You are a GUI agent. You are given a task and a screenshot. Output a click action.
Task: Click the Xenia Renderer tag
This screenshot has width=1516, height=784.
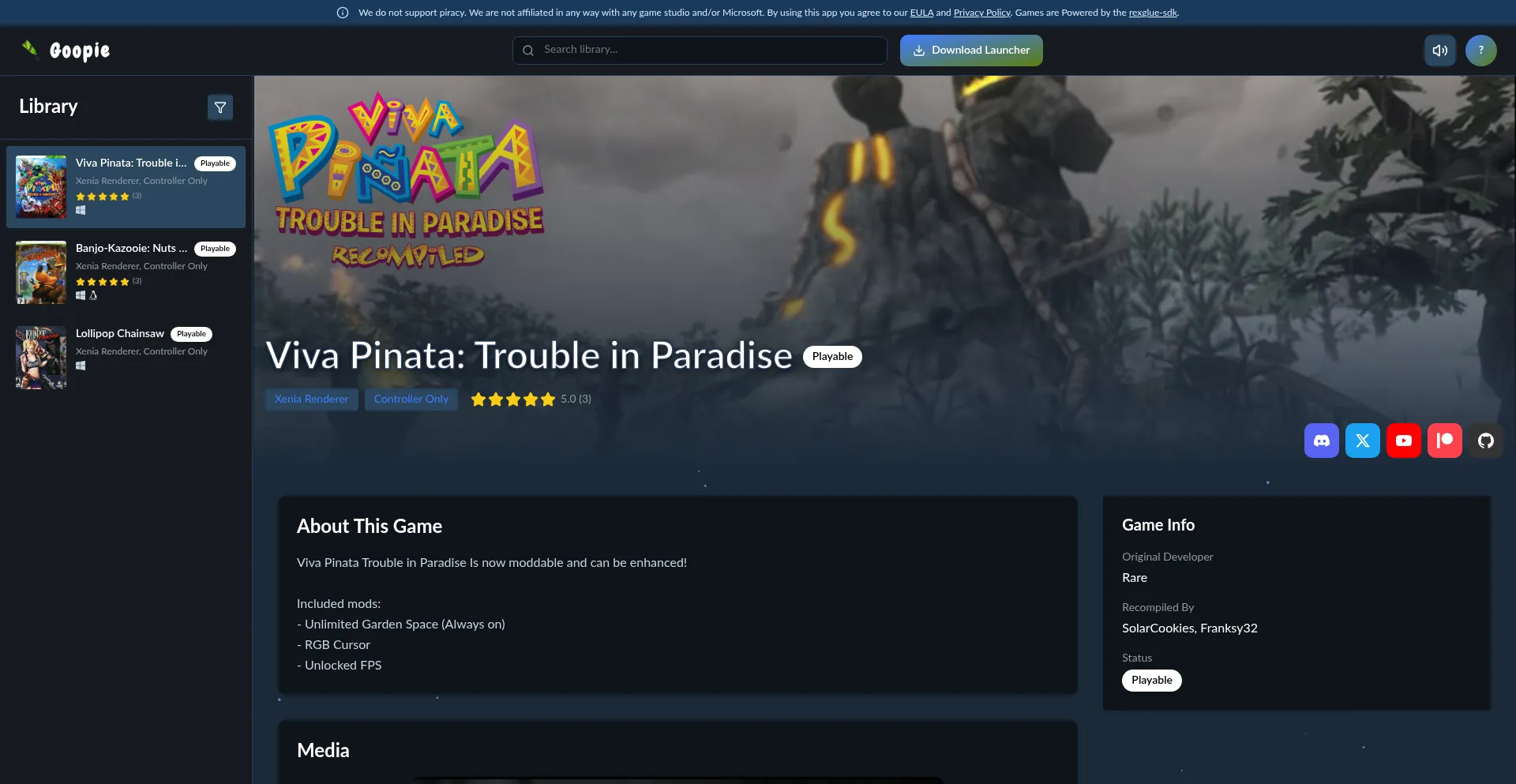tap(311, 400)
